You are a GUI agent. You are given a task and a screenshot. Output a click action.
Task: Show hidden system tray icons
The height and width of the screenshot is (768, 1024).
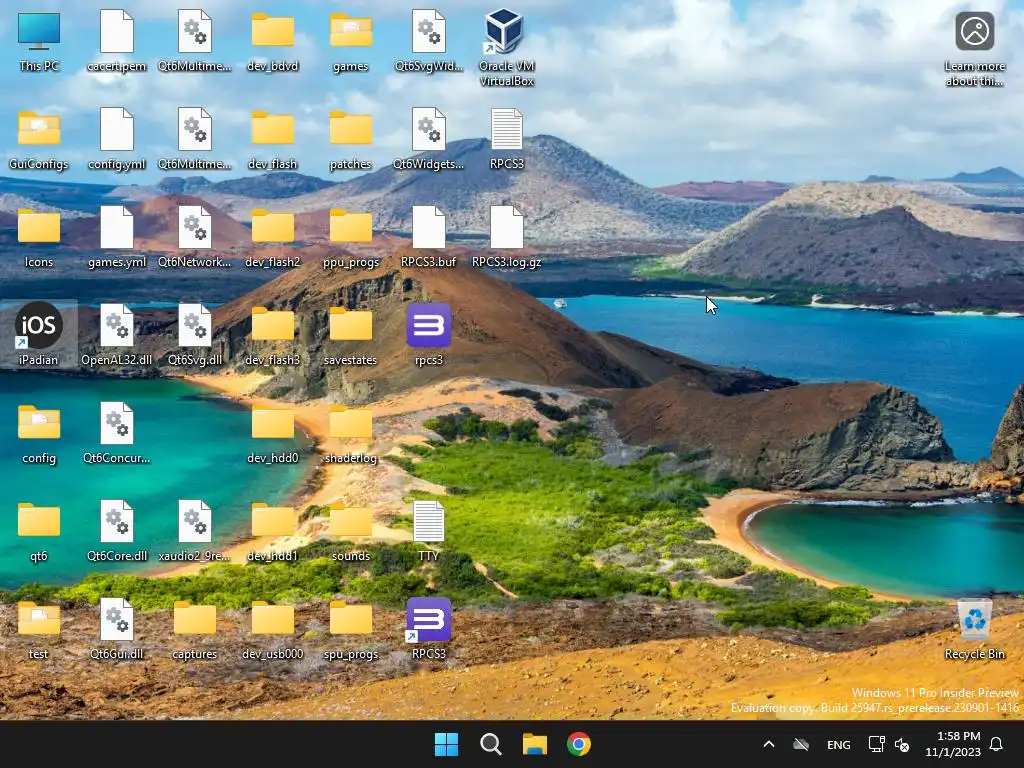pos(769,744)
